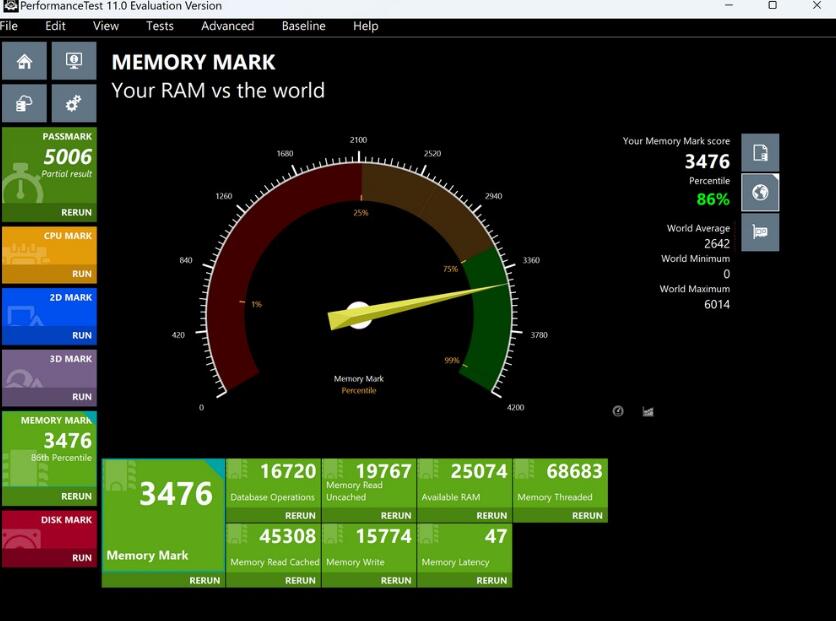Click the manage baselines database icon

pos(24,103)
